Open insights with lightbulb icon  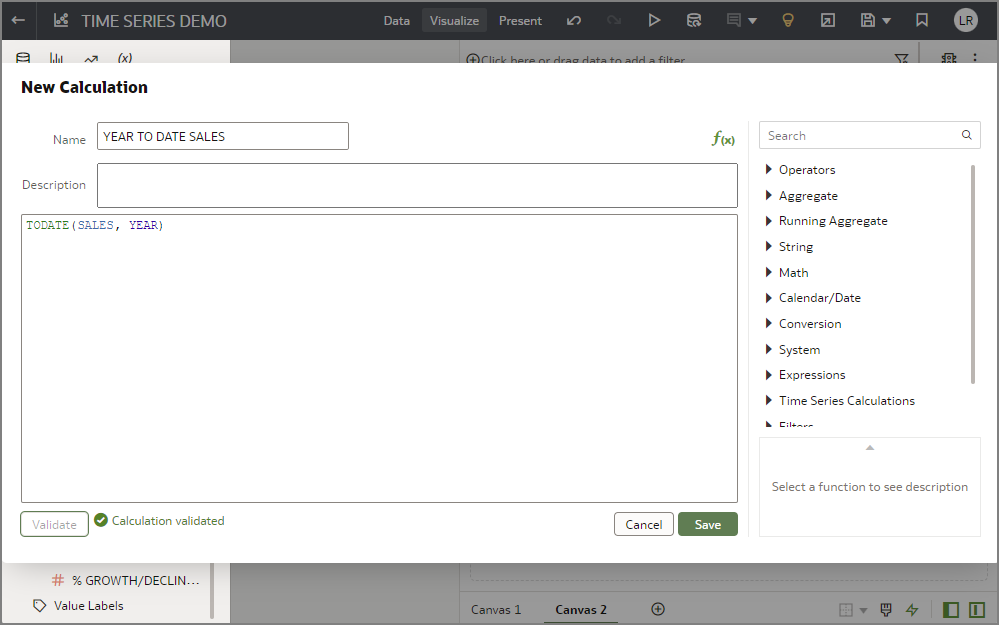tap(788, 20)
